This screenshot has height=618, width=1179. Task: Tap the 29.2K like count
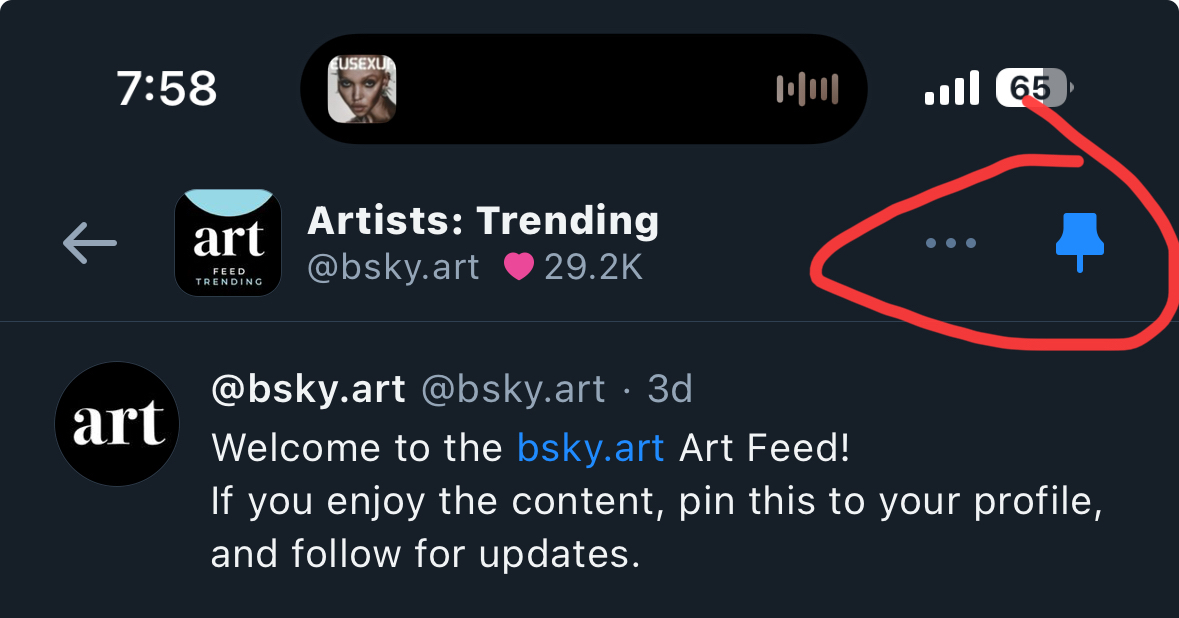[593, 268]
